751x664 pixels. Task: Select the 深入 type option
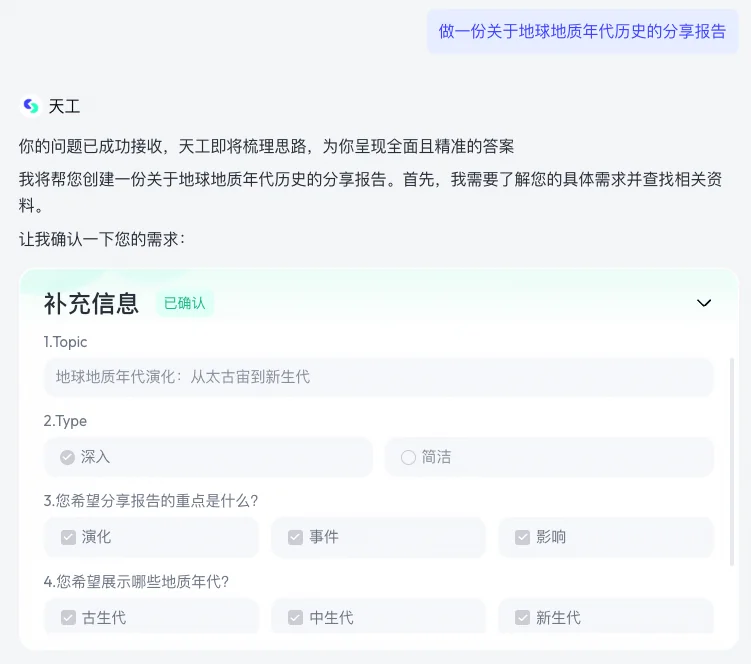(68, 457)
